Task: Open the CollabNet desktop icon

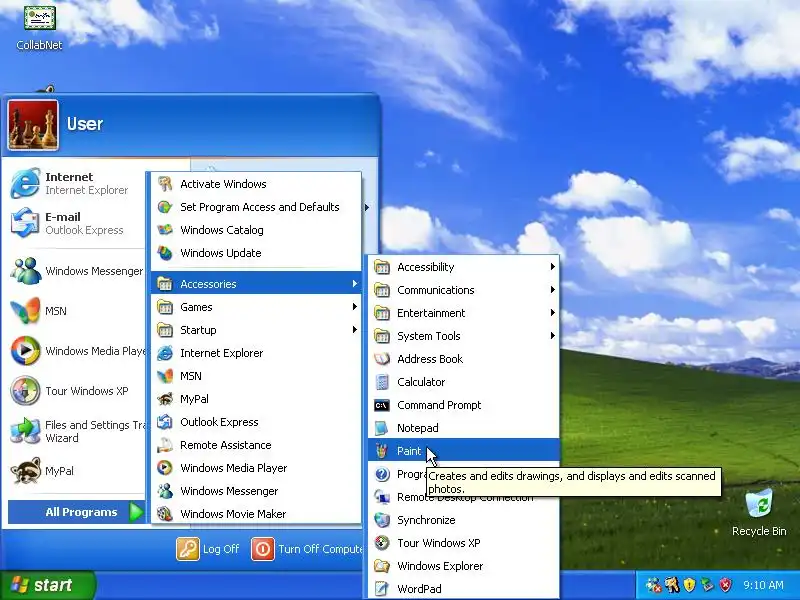Action: pos(39,27)
